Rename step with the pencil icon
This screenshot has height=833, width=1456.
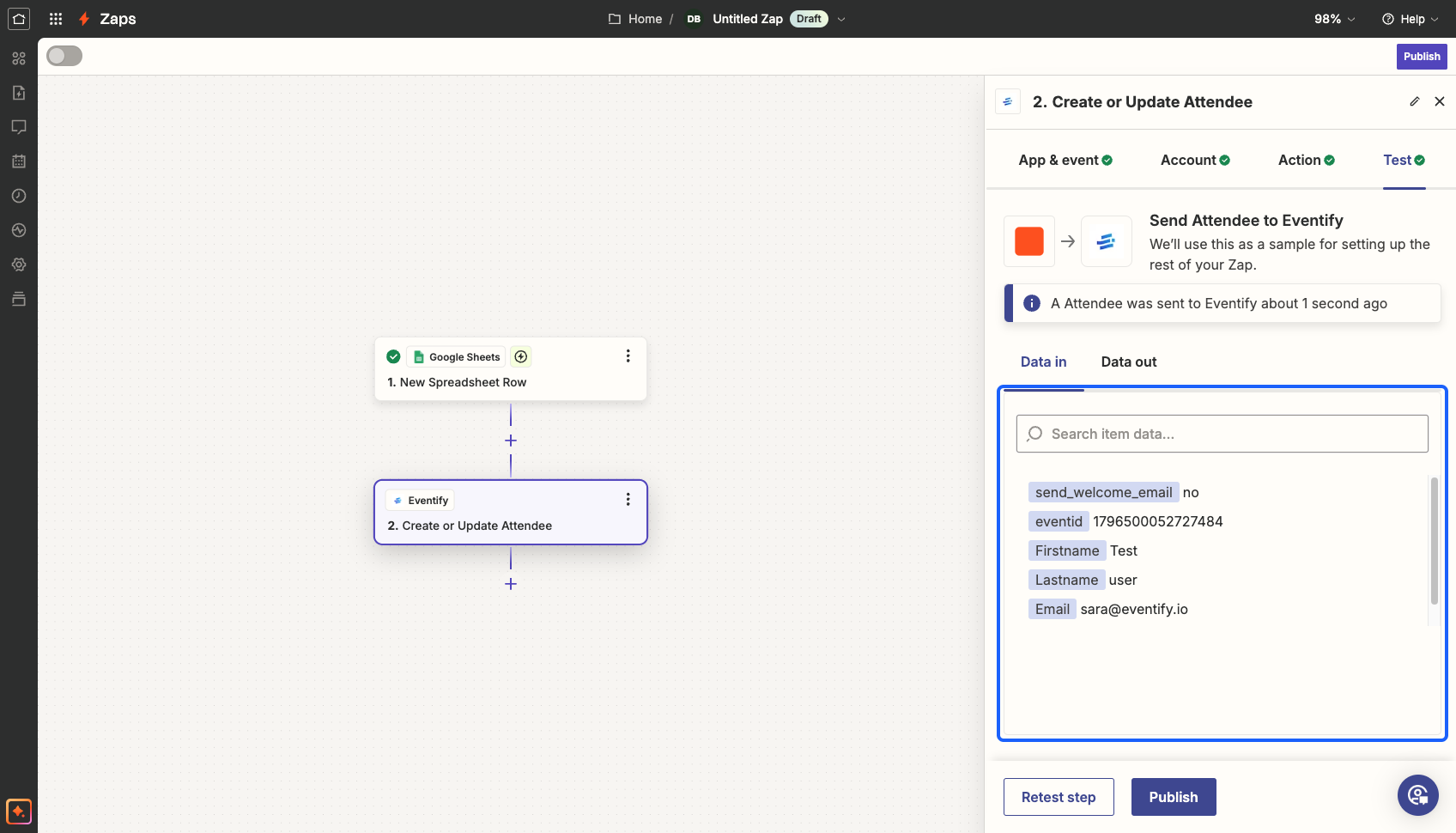[x=1415, y=101]
